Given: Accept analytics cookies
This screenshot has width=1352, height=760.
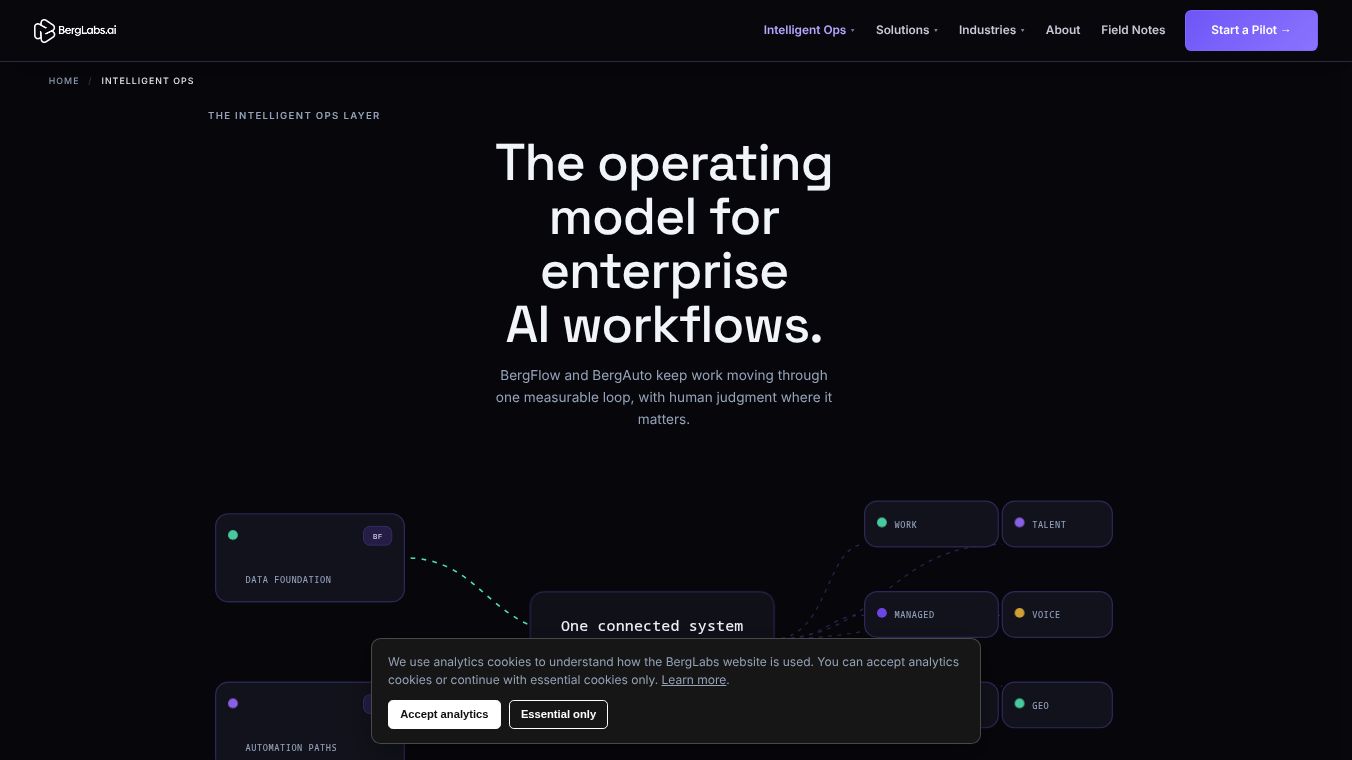Looking at the screenshot, I should coord(444,714).
